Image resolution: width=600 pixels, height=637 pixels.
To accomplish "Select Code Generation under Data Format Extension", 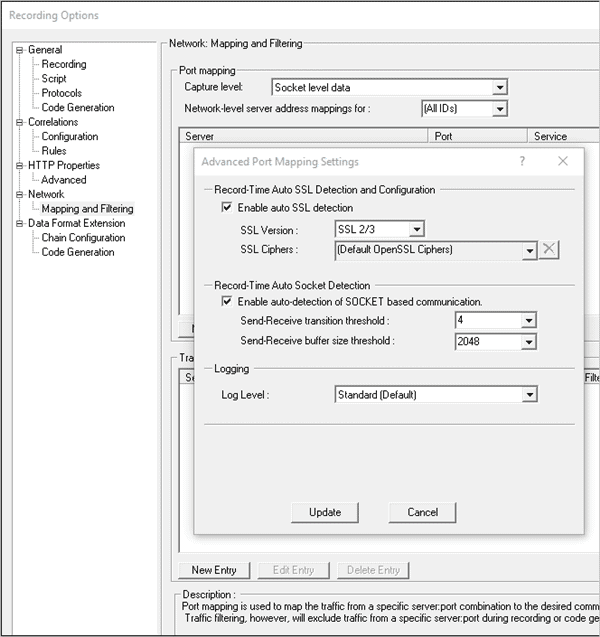I will (x=78, y=252).
